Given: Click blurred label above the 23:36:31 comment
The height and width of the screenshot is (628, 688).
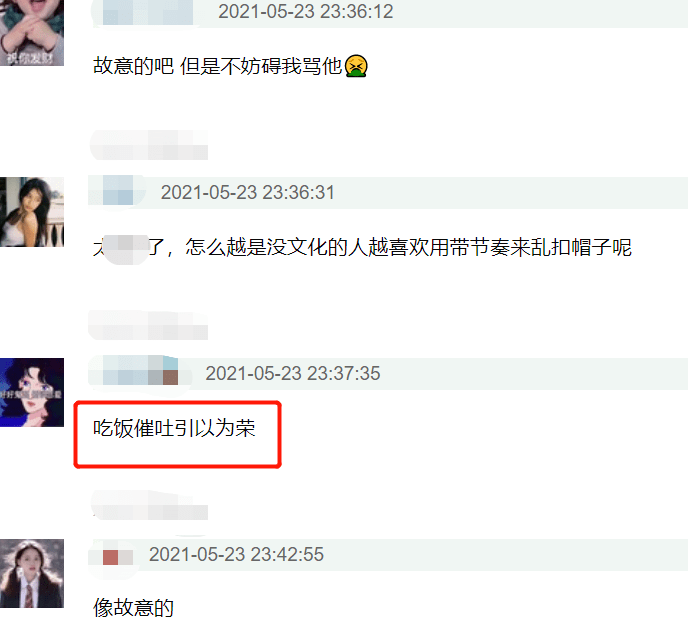Looking at the screenshot, I should click(149, 145).
